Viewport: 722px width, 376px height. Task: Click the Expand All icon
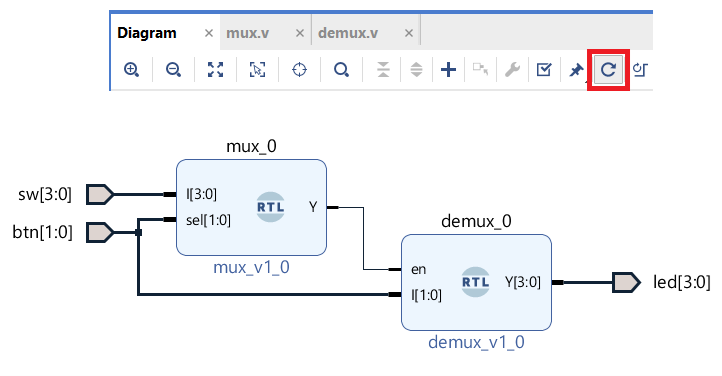416,69
